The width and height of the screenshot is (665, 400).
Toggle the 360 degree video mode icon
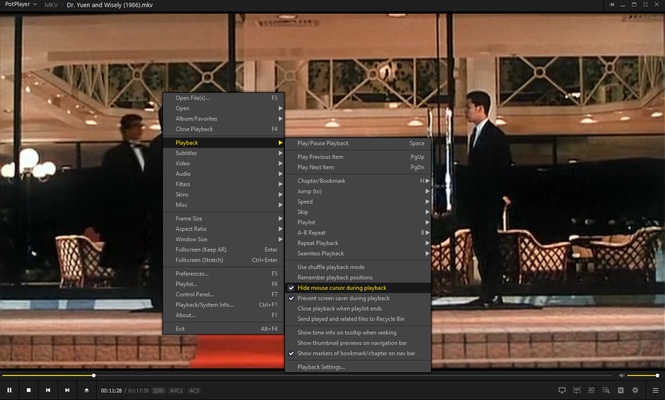(577, 390)
